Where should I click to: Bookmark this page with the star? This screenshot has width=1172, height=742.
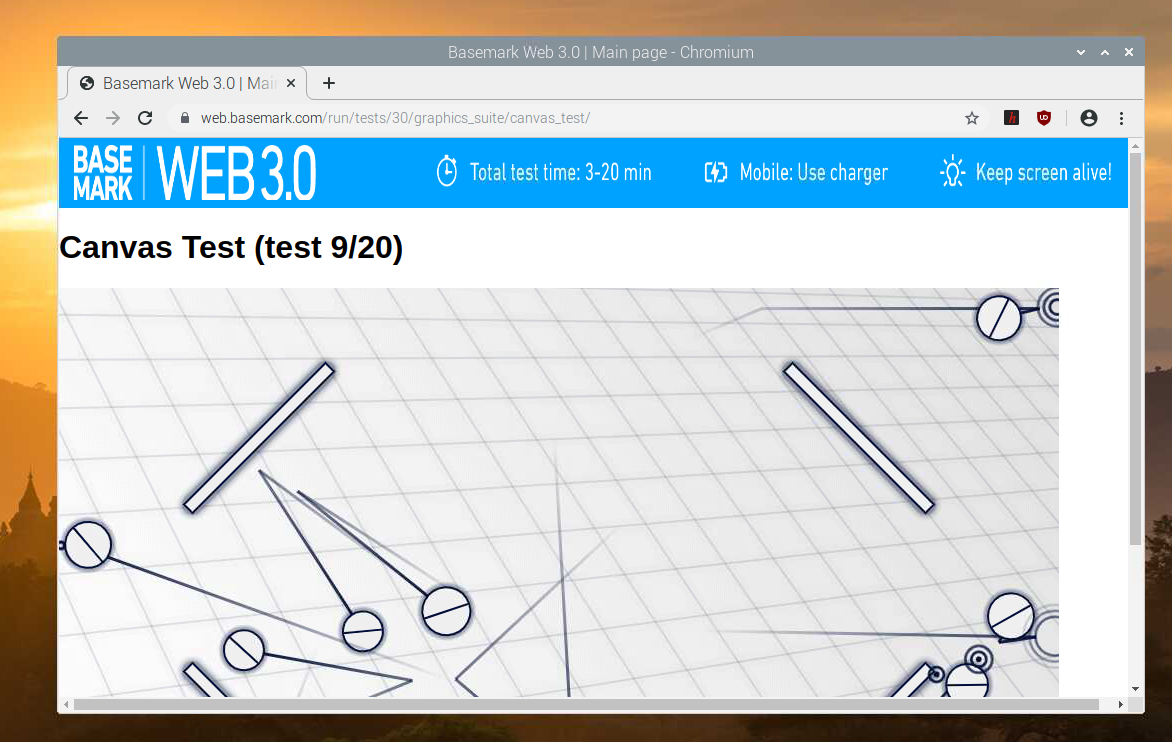[x=972, y=118]
